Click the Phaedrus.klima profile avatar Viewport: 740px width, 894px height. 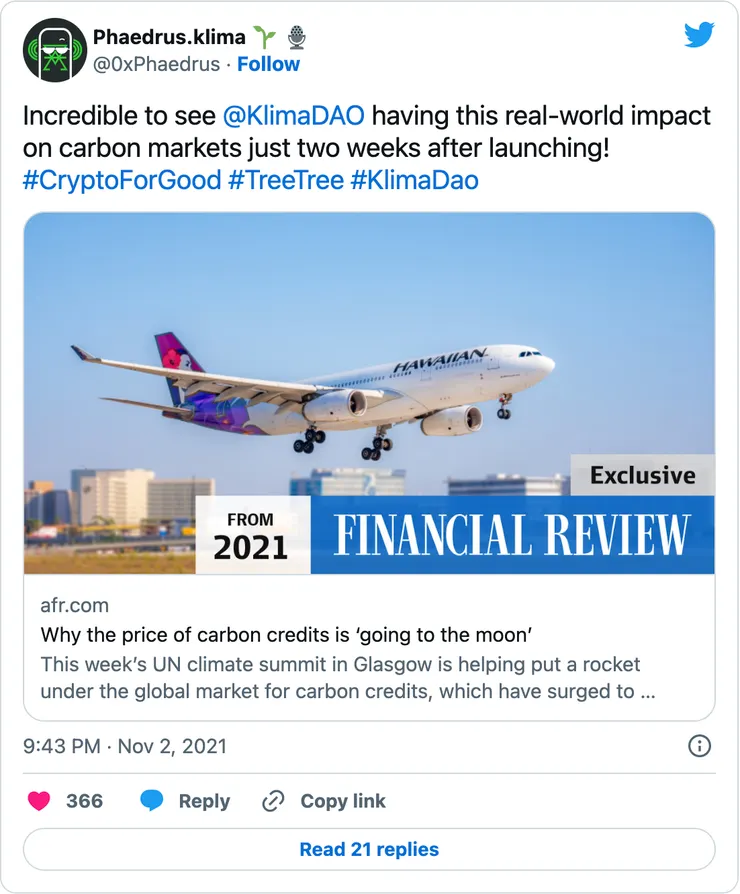pyautogui.click(x=54, y=51)
